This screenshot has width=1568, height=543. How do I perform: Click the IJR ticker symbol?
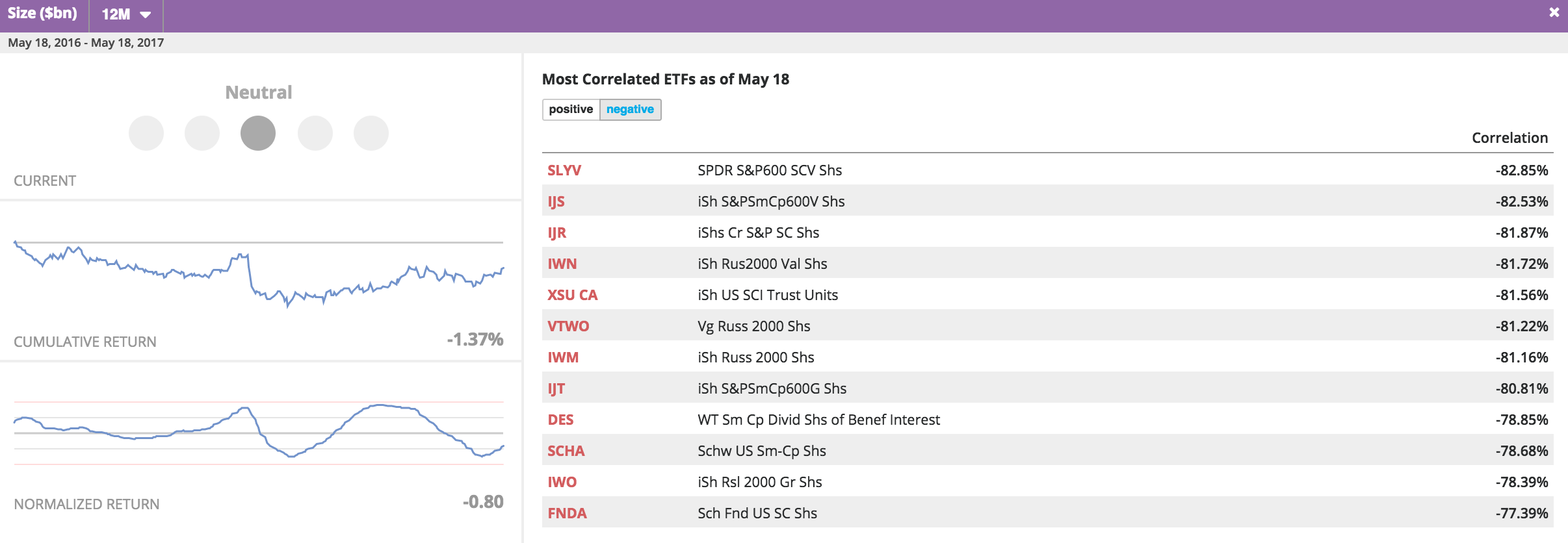tap(556, 233)
